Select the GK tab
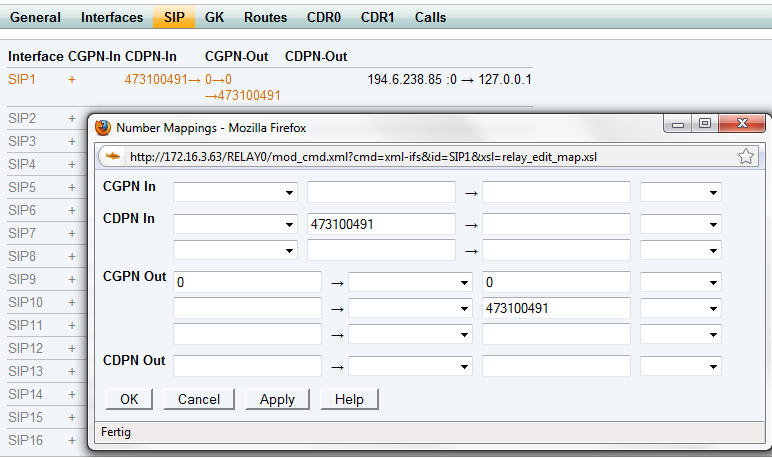The height and width of the screenshot is (458, 772). (214, 17)
